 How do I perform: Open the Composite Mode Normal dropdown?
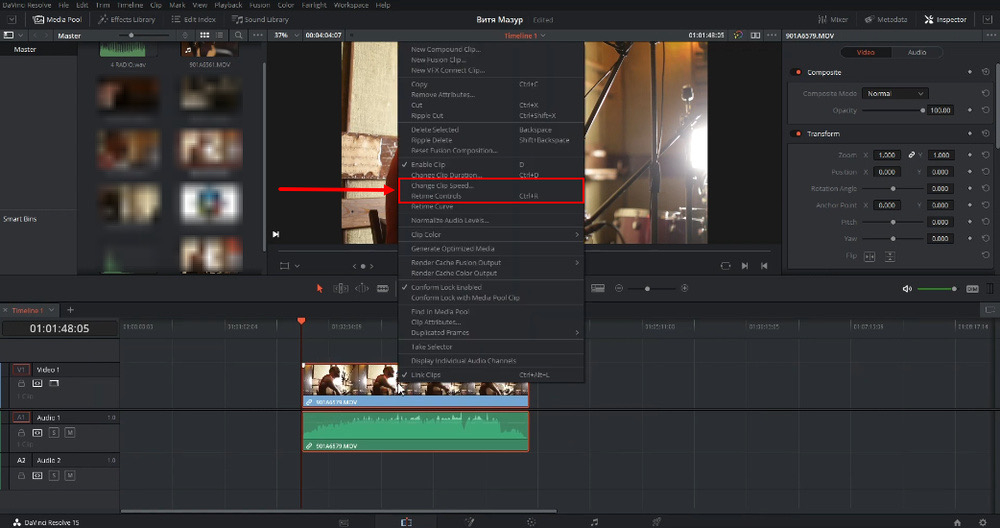coord(895,93)
